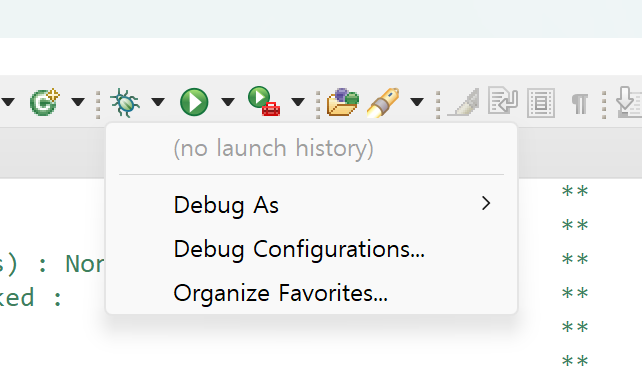Open External Tools dropdown arrow

pos(298,102)
